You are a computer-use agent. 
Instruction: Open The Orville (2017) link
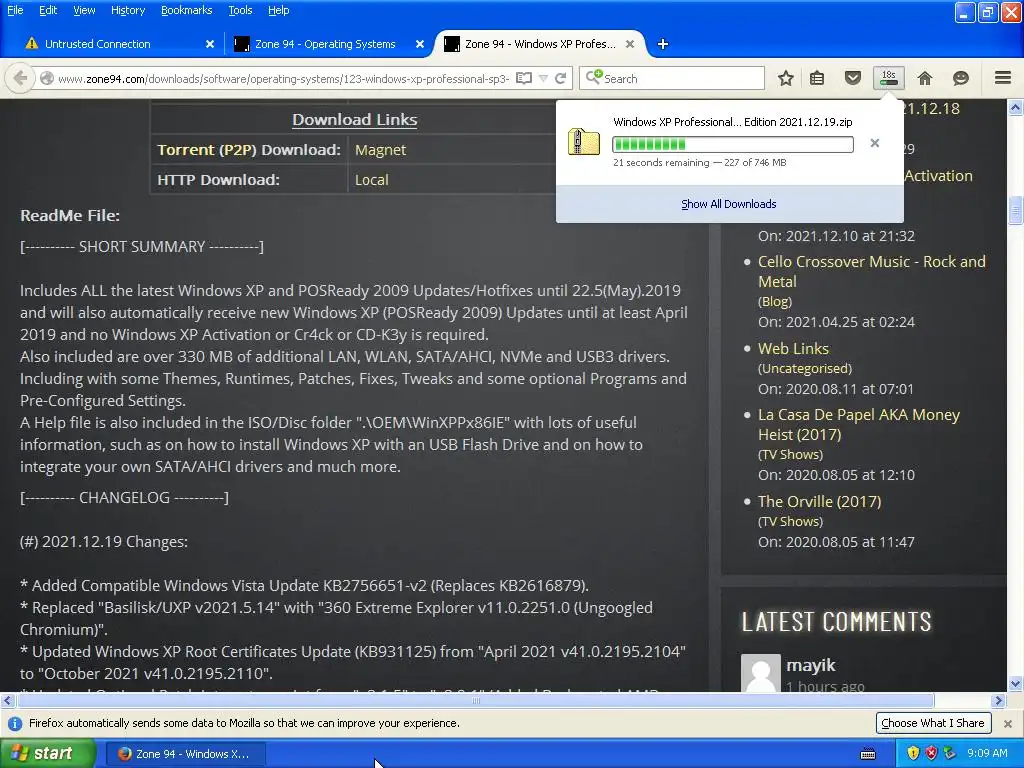click(819, 502)
